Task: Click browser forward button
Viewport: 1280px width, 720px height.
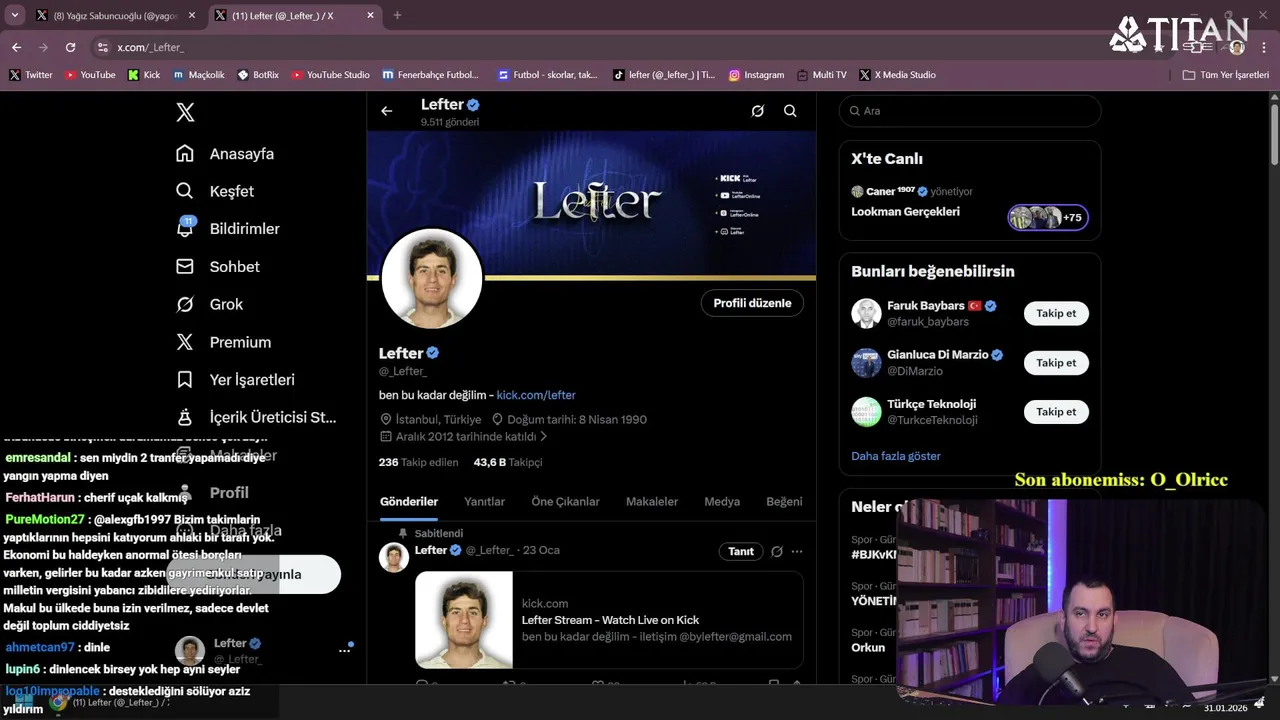Action: click(x=43, y=47)
